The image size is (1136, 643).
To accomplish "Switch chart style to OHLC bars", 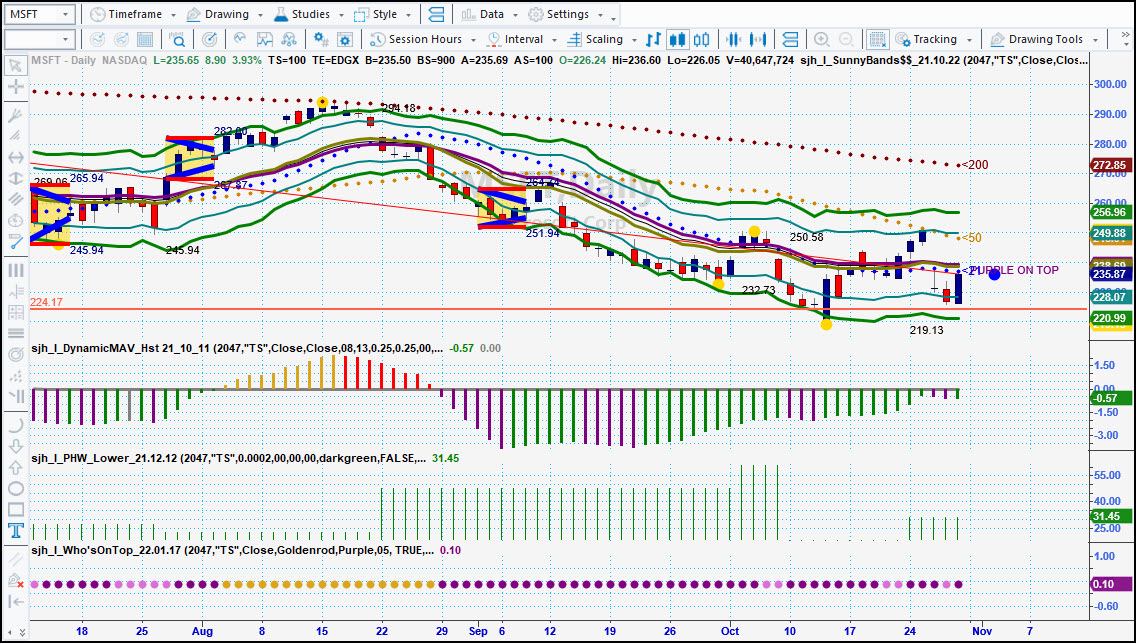I will click(x=653, y=39).
